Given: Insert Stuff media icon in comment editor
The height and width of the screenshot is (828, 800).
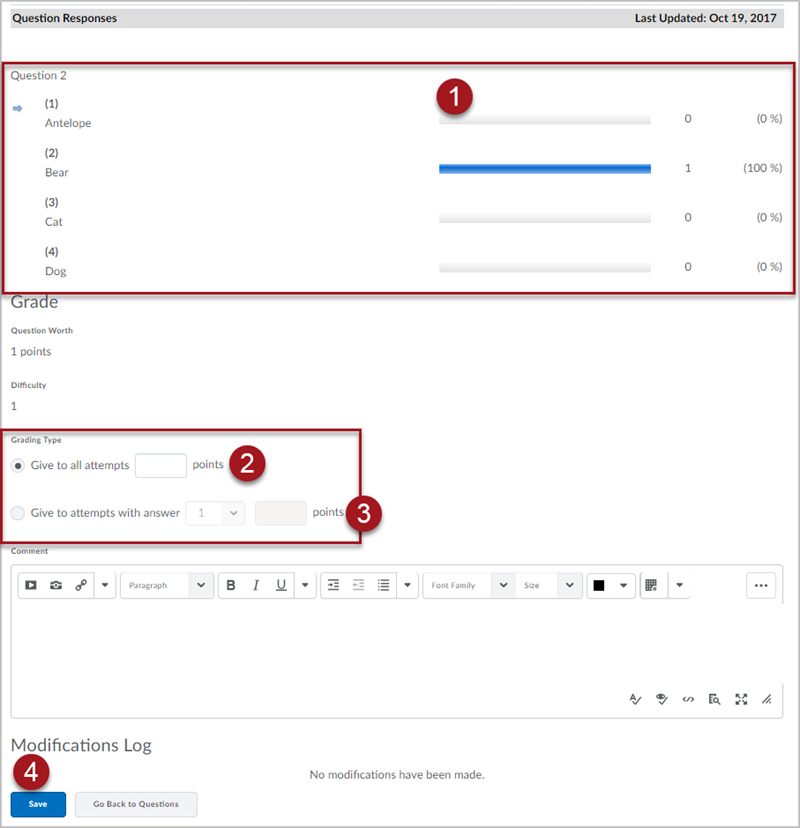Looking at the screenshot, I should 31,585.
